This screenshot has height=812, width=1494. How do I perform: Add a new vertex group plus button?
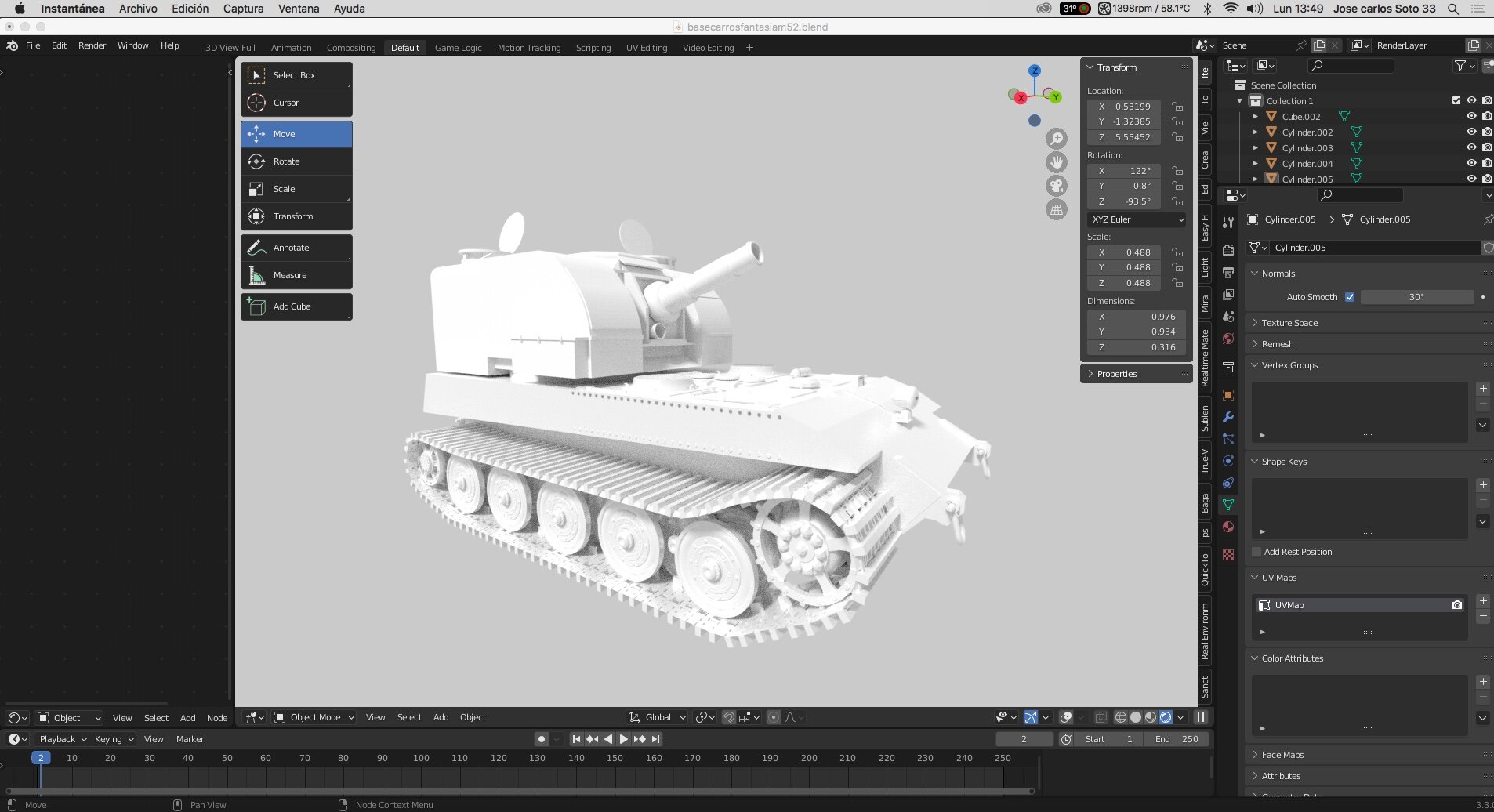click(1483, 389)
